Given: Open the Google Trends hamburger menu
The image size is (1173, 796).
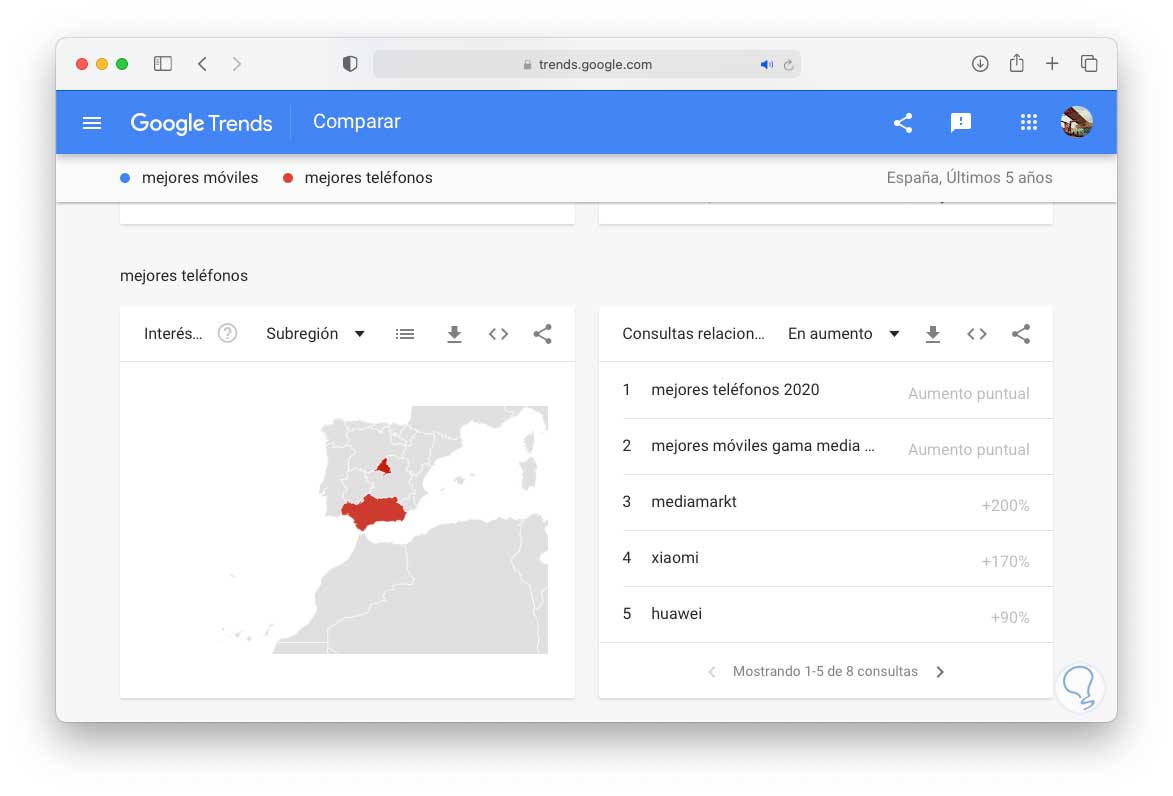Looking at the screenshot, I should click(92, 123).
